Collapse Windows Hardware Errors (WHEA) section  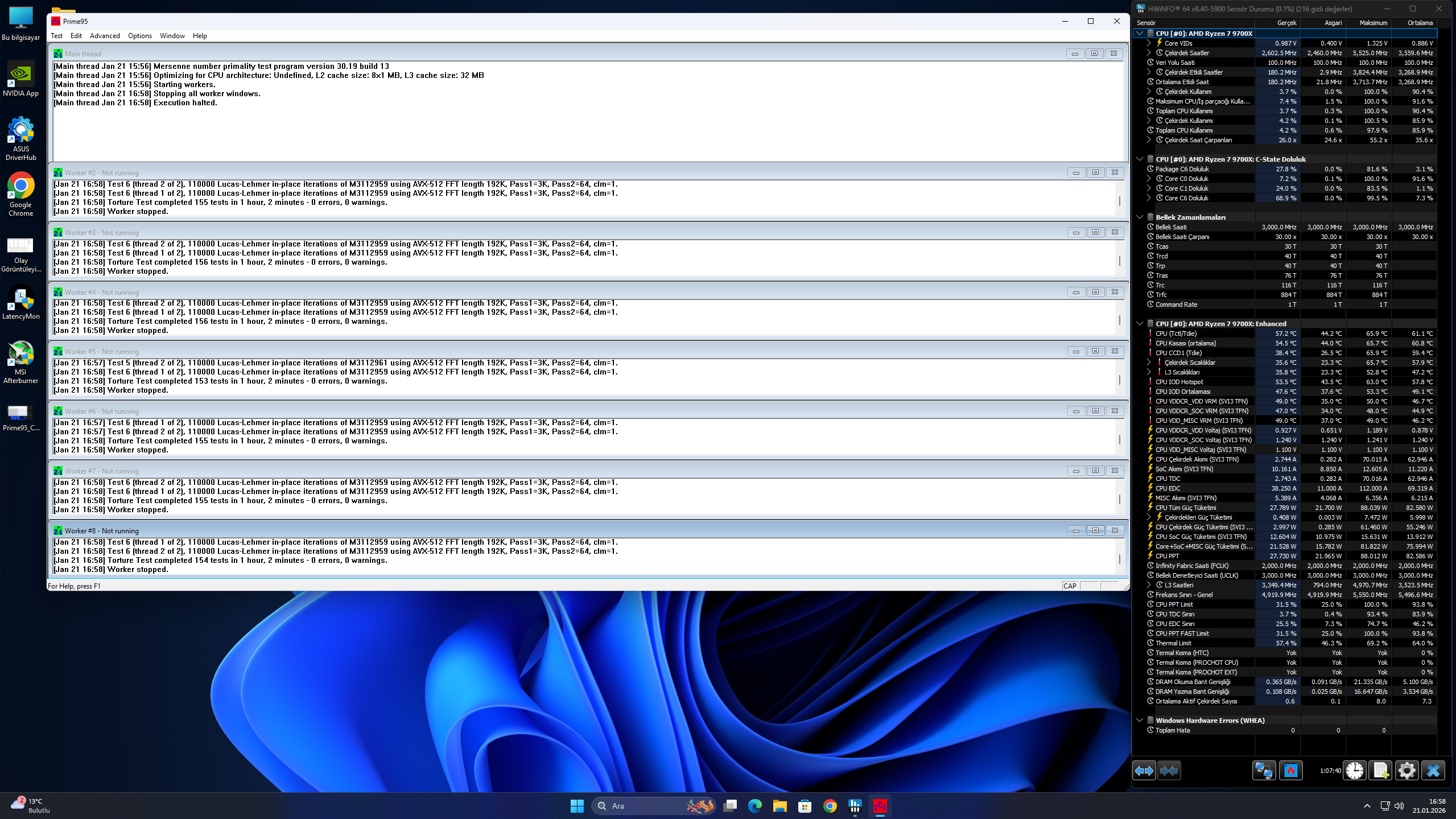[x=1140, y=721]
